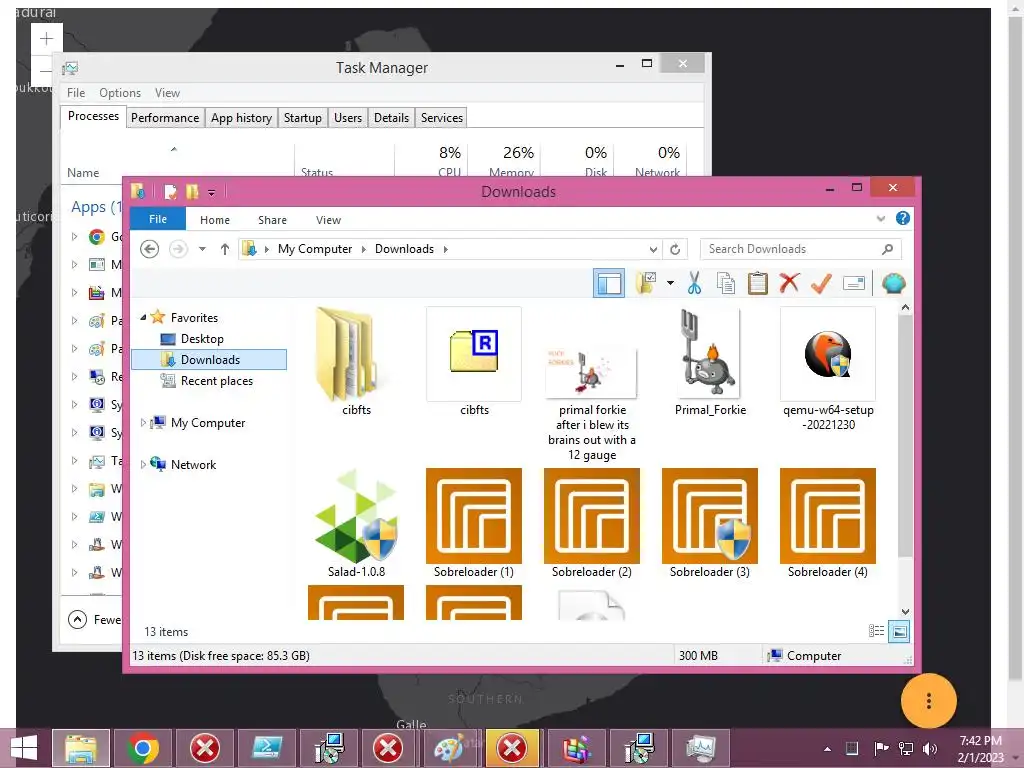
Task: Select the Sobreloader (3) file
Action: coord(710,522)
